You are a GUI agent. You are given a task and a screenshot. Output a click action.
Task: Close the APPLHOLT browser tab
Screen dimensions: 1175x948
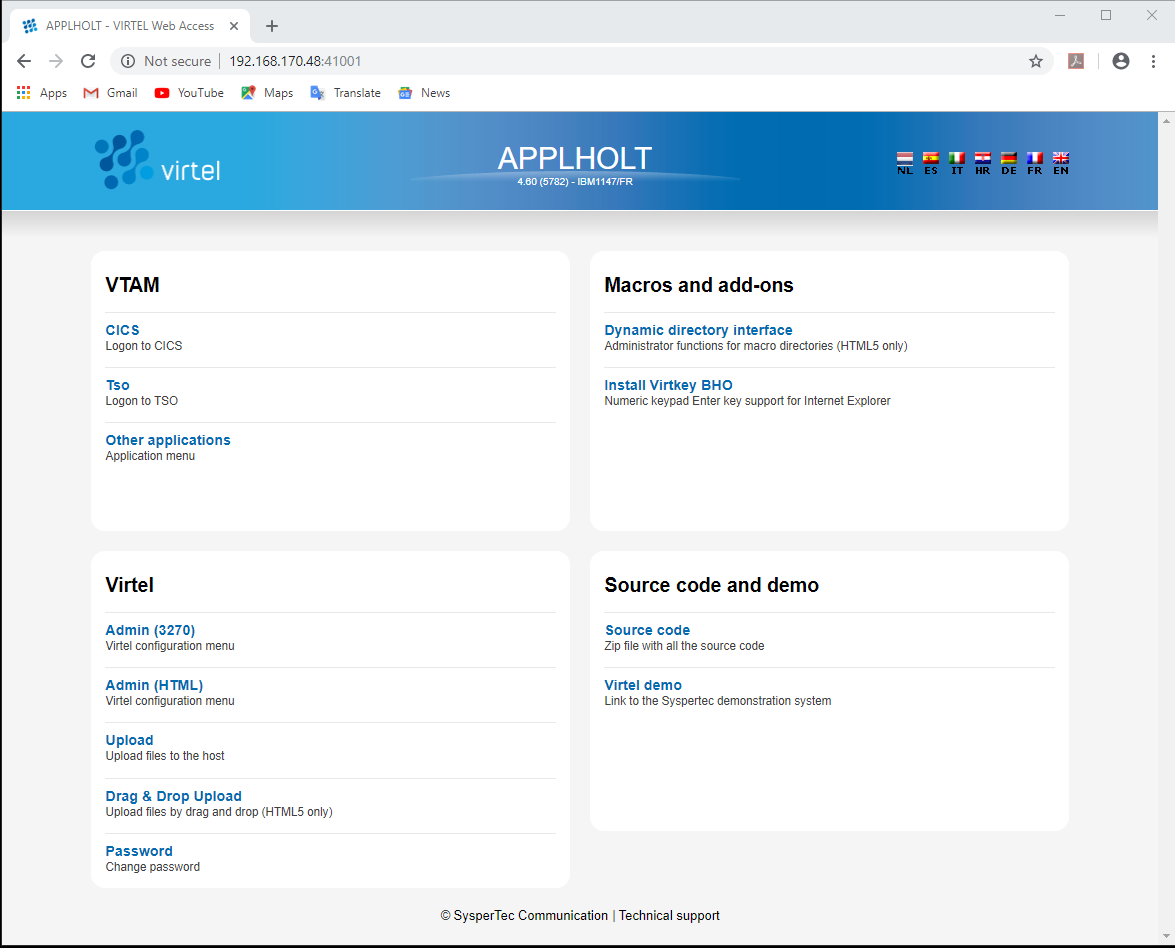click(x=234, y=26)
